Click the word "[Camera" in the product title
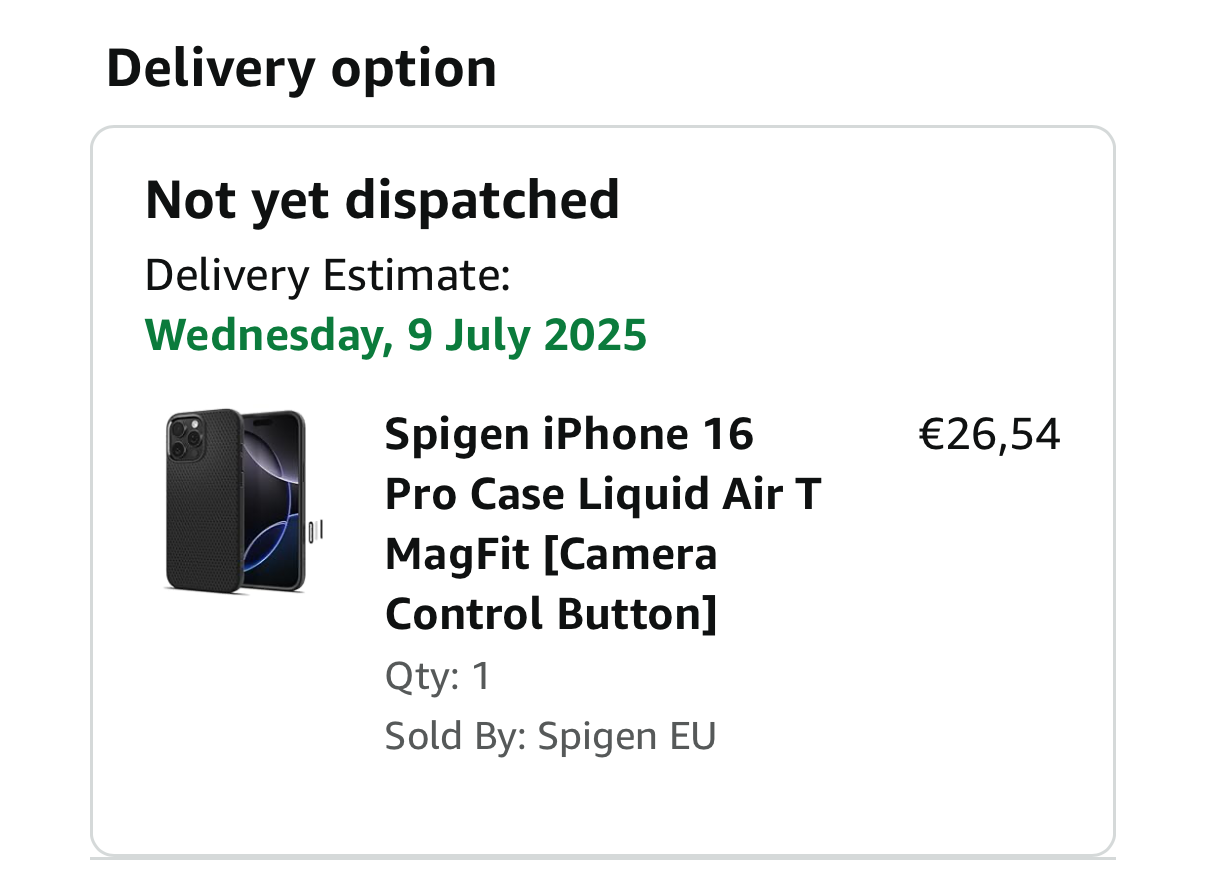This screenshot has height=884, width=1206. [630, 555]
